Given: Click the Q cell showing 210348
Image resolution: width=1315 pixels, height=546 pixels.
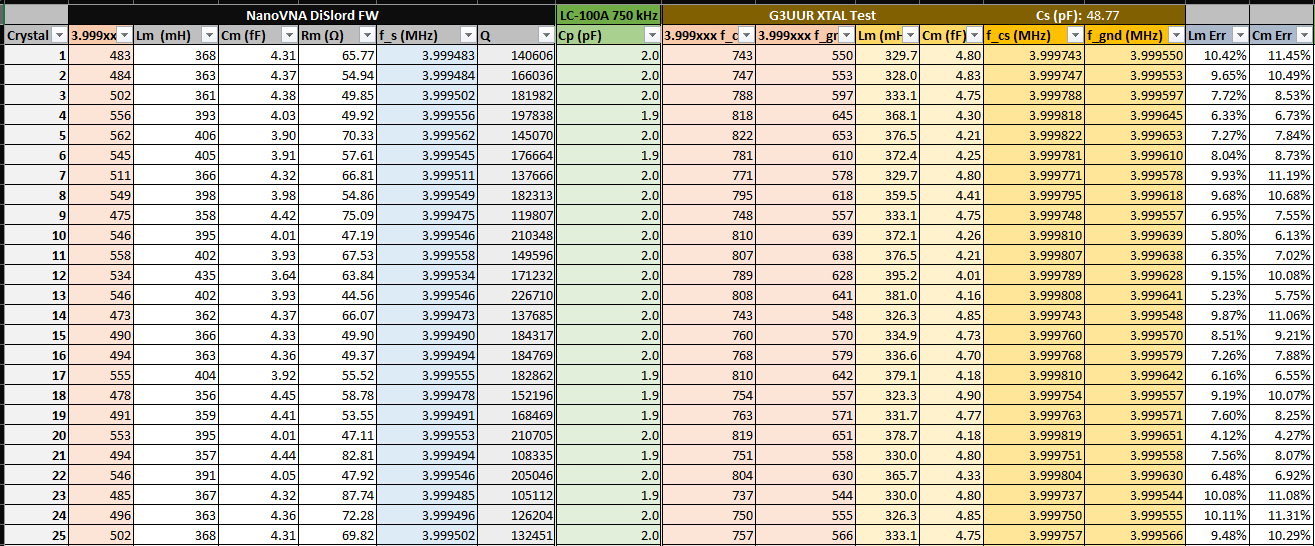Looking at the screenshot, I should [x=517, y=236].
